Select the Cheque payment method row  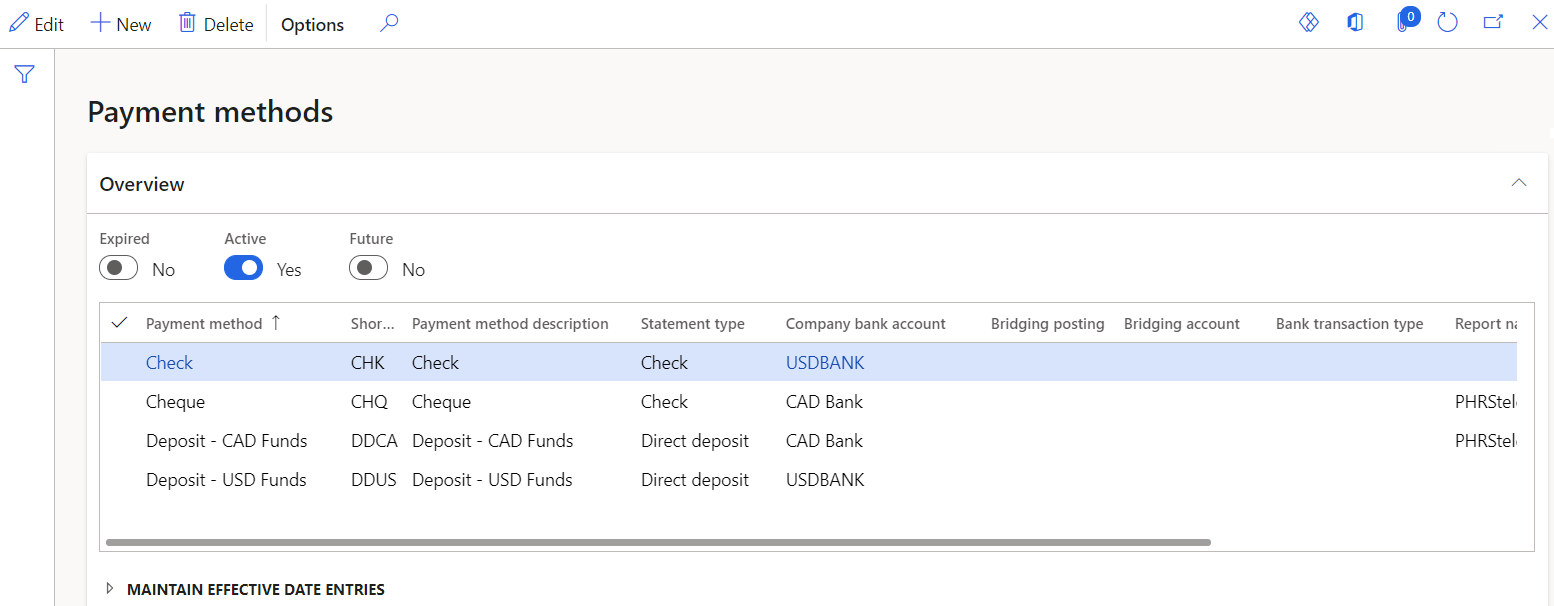(175, 402)
